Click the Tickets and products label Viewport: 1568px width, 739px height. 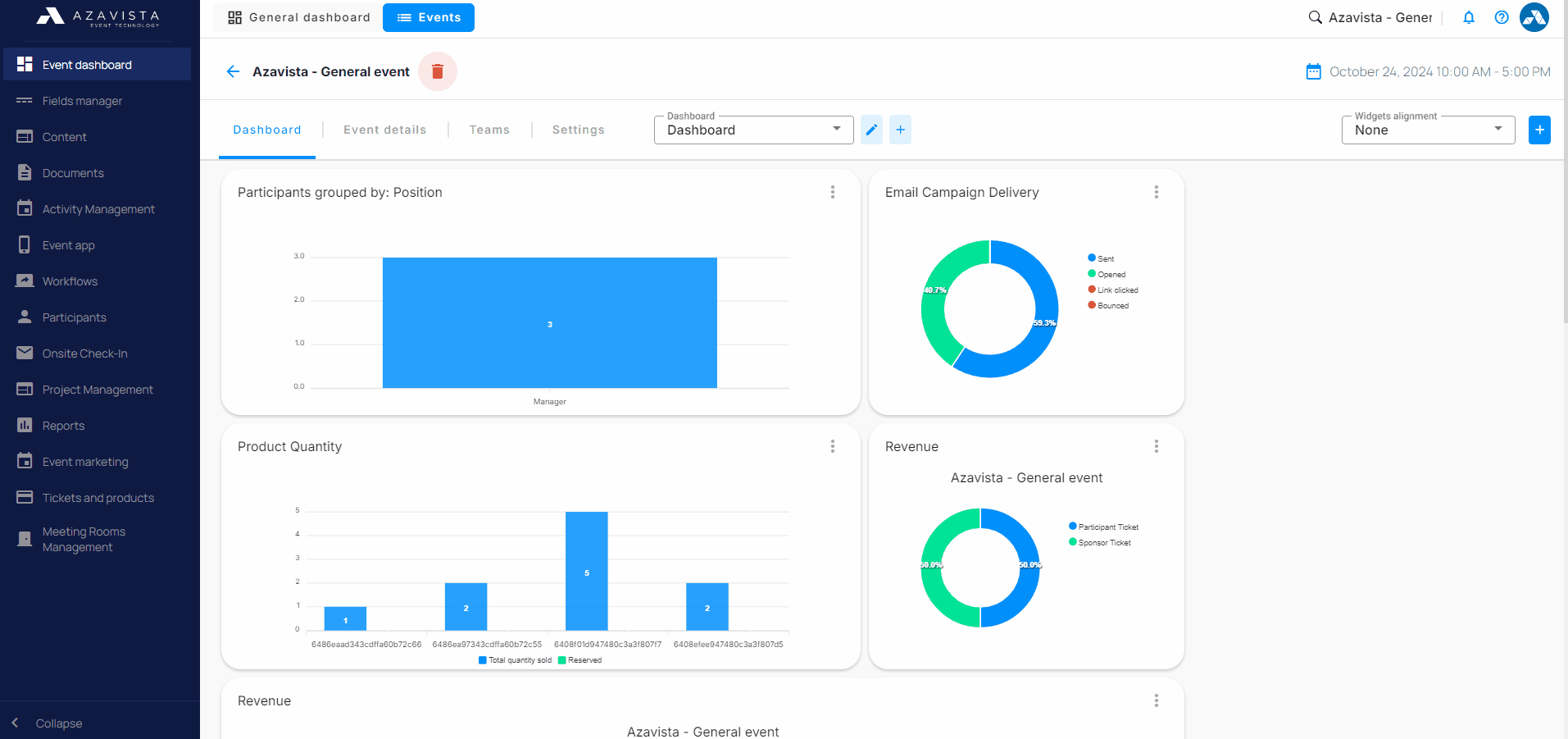point(98,498)
